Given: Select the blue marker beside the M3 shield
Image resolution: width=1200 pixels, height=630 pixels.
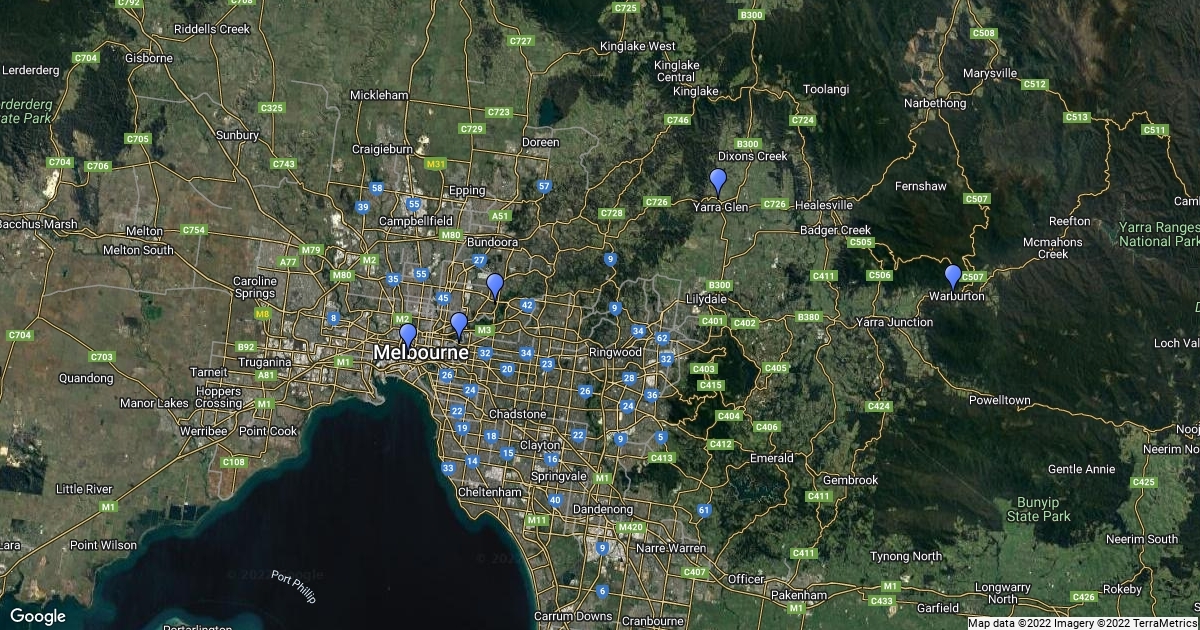Looking at the screenshot, I should click(458, 324).
